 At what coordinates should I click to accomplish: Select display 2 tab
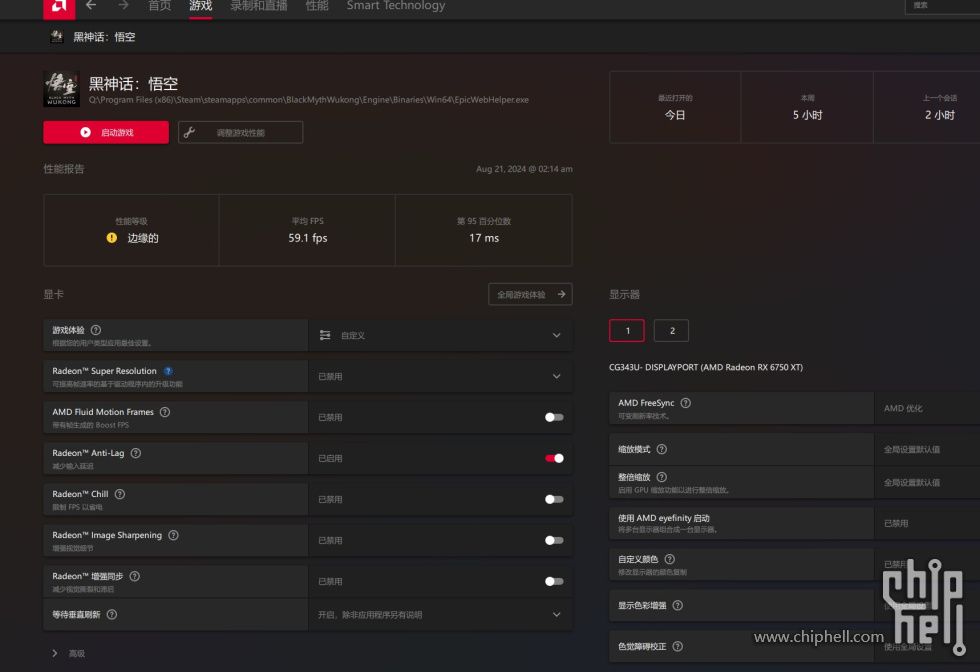tap(671, 331)
